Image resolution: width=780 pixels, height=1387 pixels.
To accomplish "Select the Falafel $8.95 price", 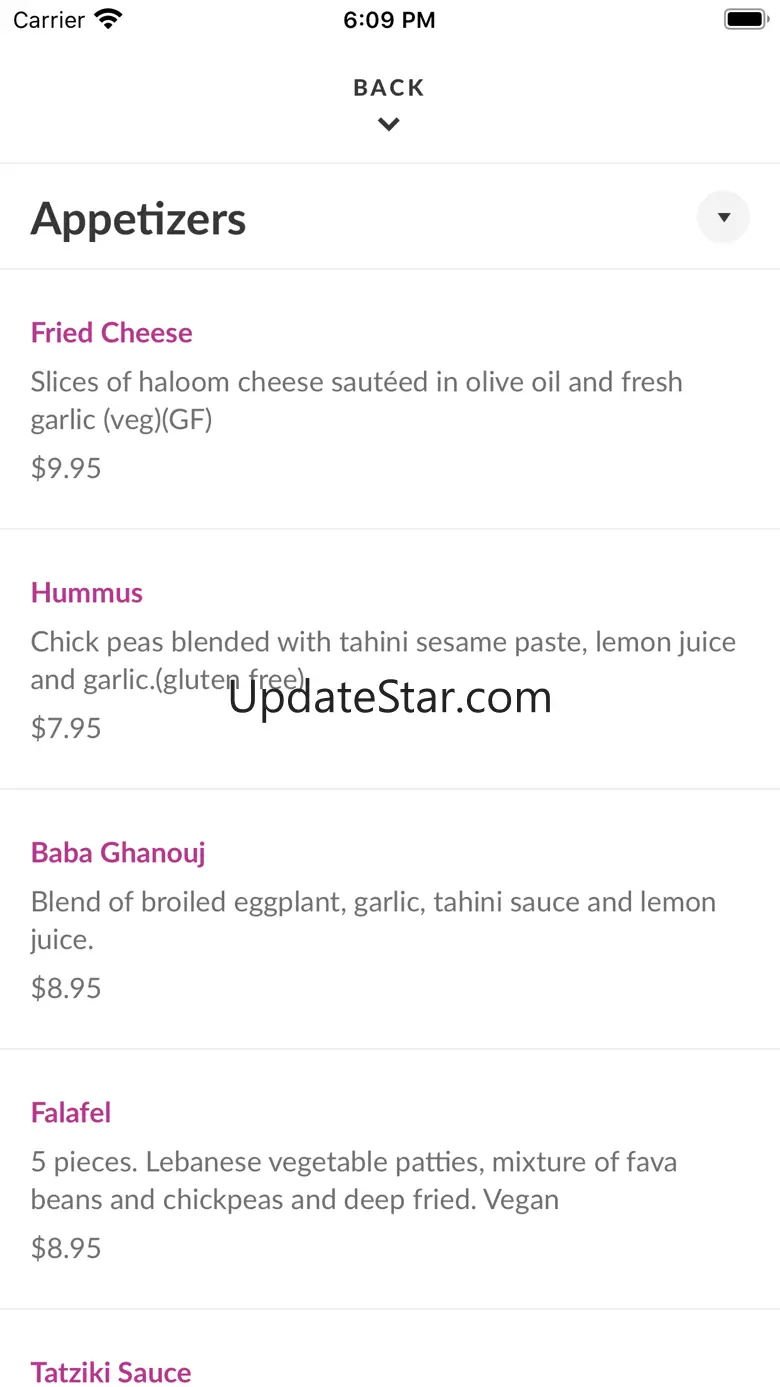I will point(66,1248).
